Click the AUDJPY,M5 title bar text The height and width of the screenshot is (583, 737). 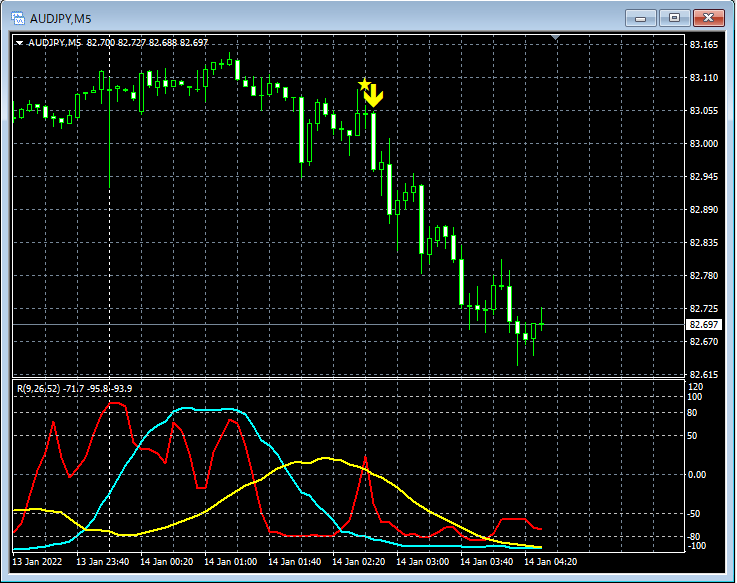point(59,17)
